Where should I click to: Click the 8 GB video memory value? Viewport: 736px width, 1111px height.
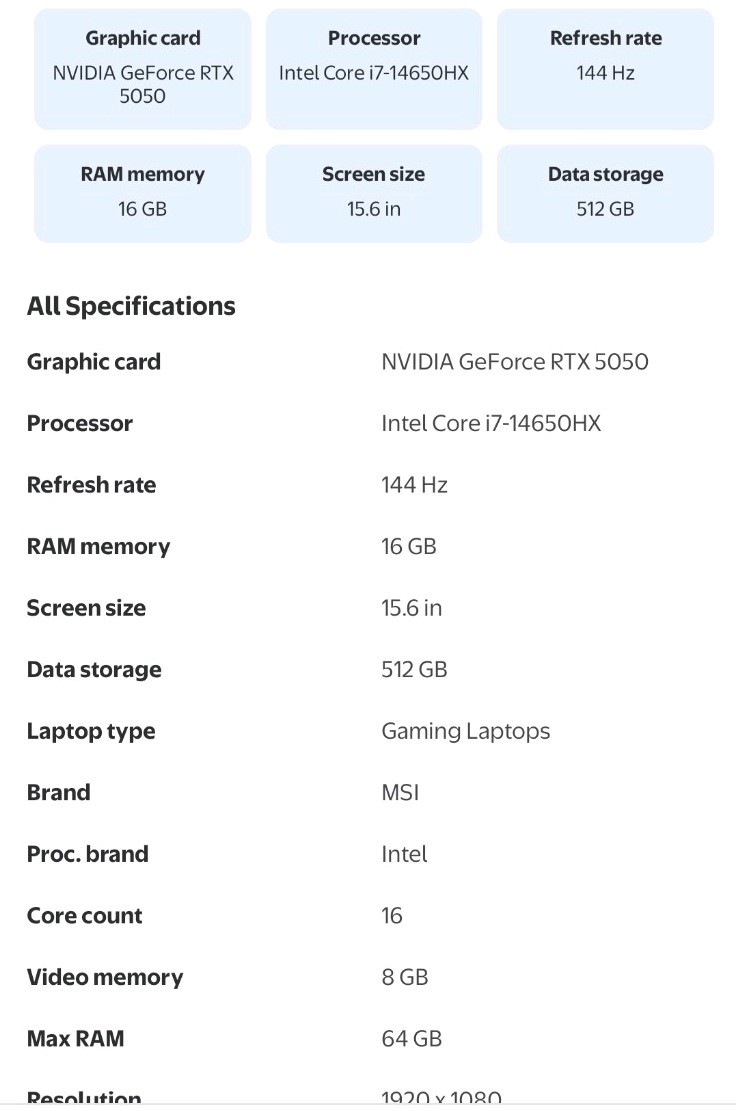[405, 977]
